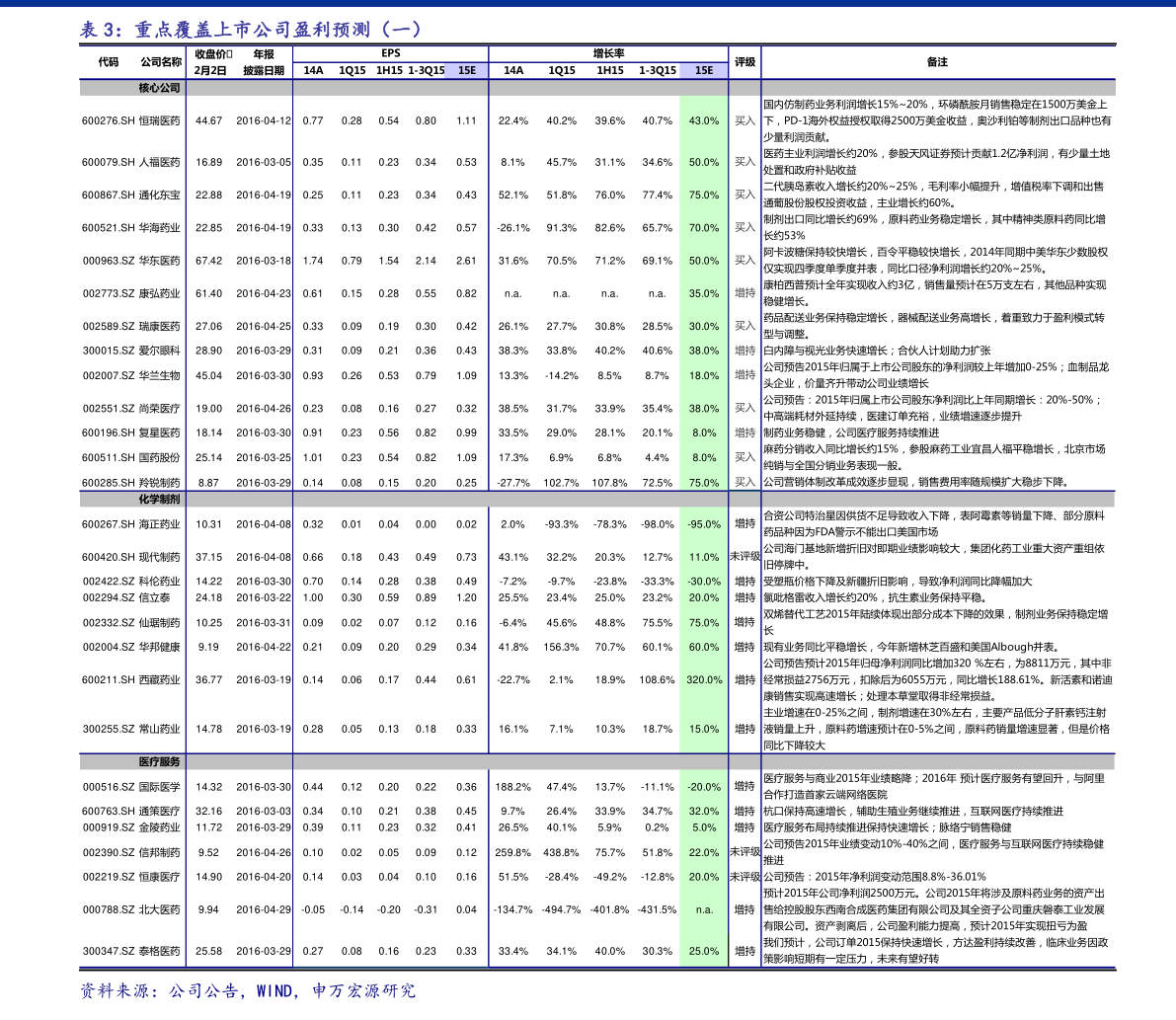
Task: Select the 化学制剂 section row
Action: (x=597, y=499)
